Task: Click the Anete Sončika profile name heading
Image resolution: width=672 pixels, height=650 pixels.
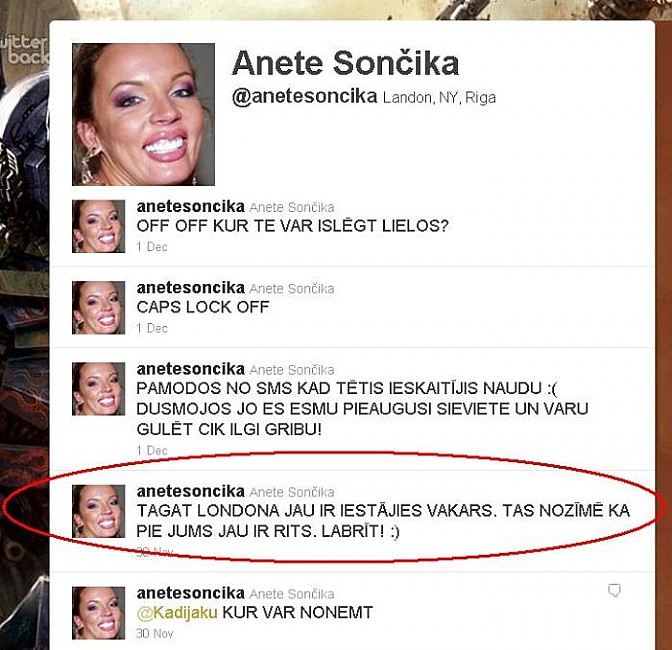Action: click(x=345, y=63)
